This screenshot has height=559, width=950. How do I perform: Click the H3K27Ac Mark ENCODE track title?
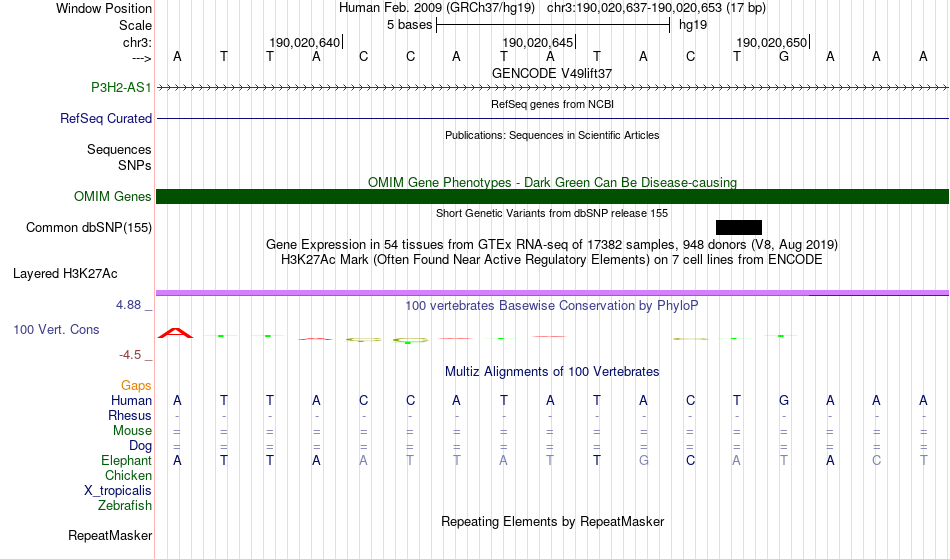pyautogui.click(x=552, y=260)
